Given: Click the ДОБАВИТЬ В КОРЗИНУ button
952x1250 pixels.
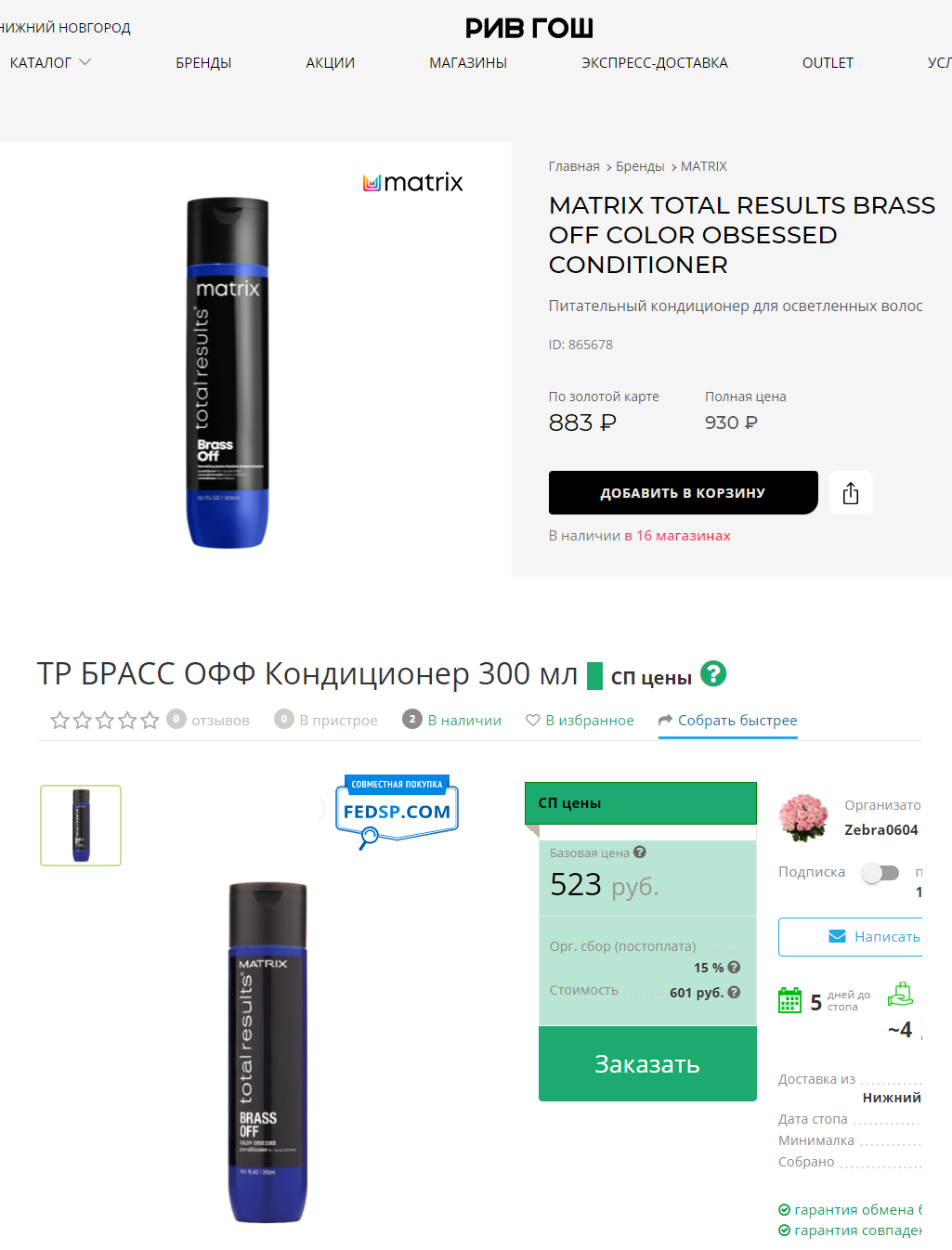Looking at the screenshot, I should coord(684,493).
